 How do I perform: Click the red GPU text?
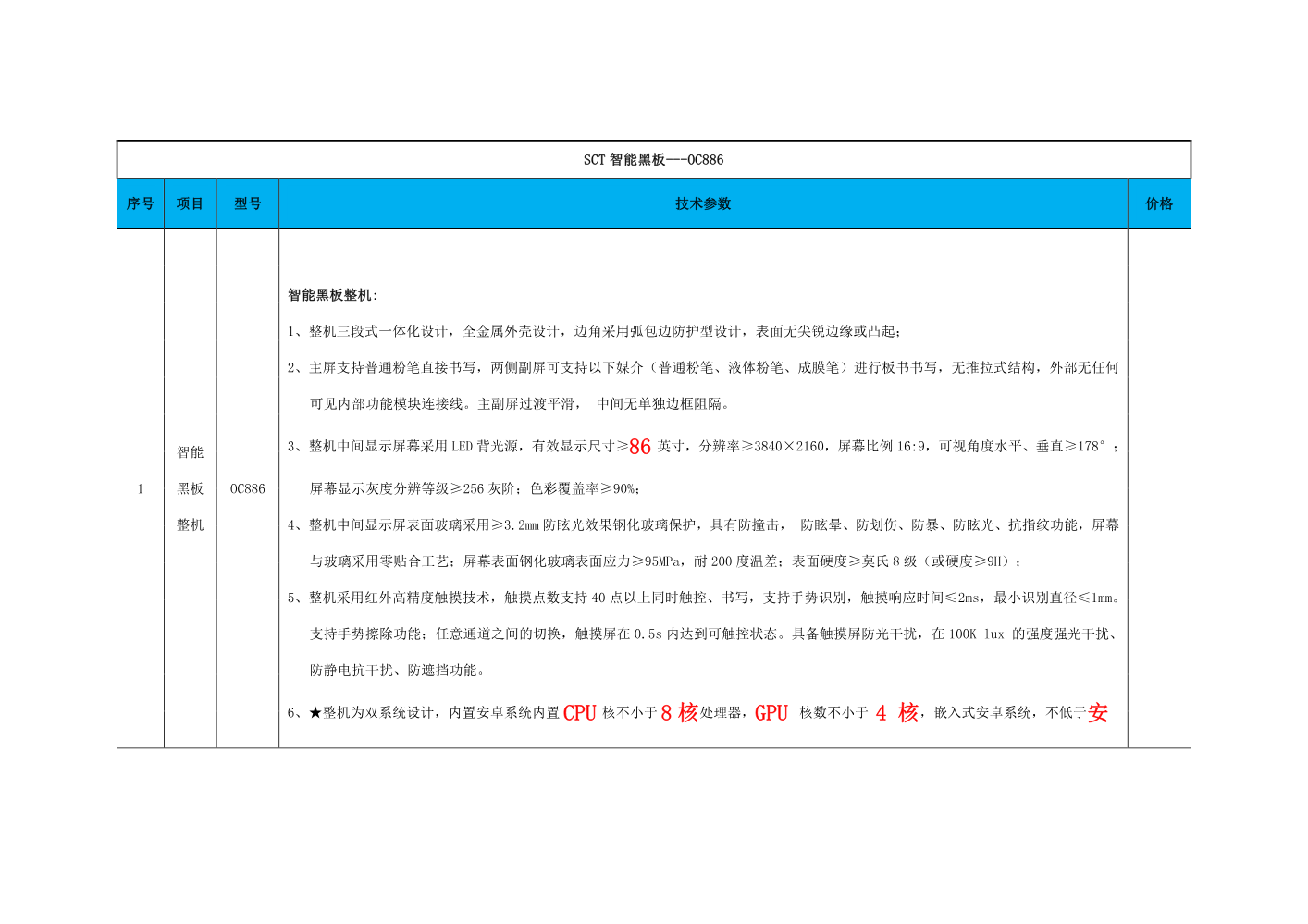(771, 714)
